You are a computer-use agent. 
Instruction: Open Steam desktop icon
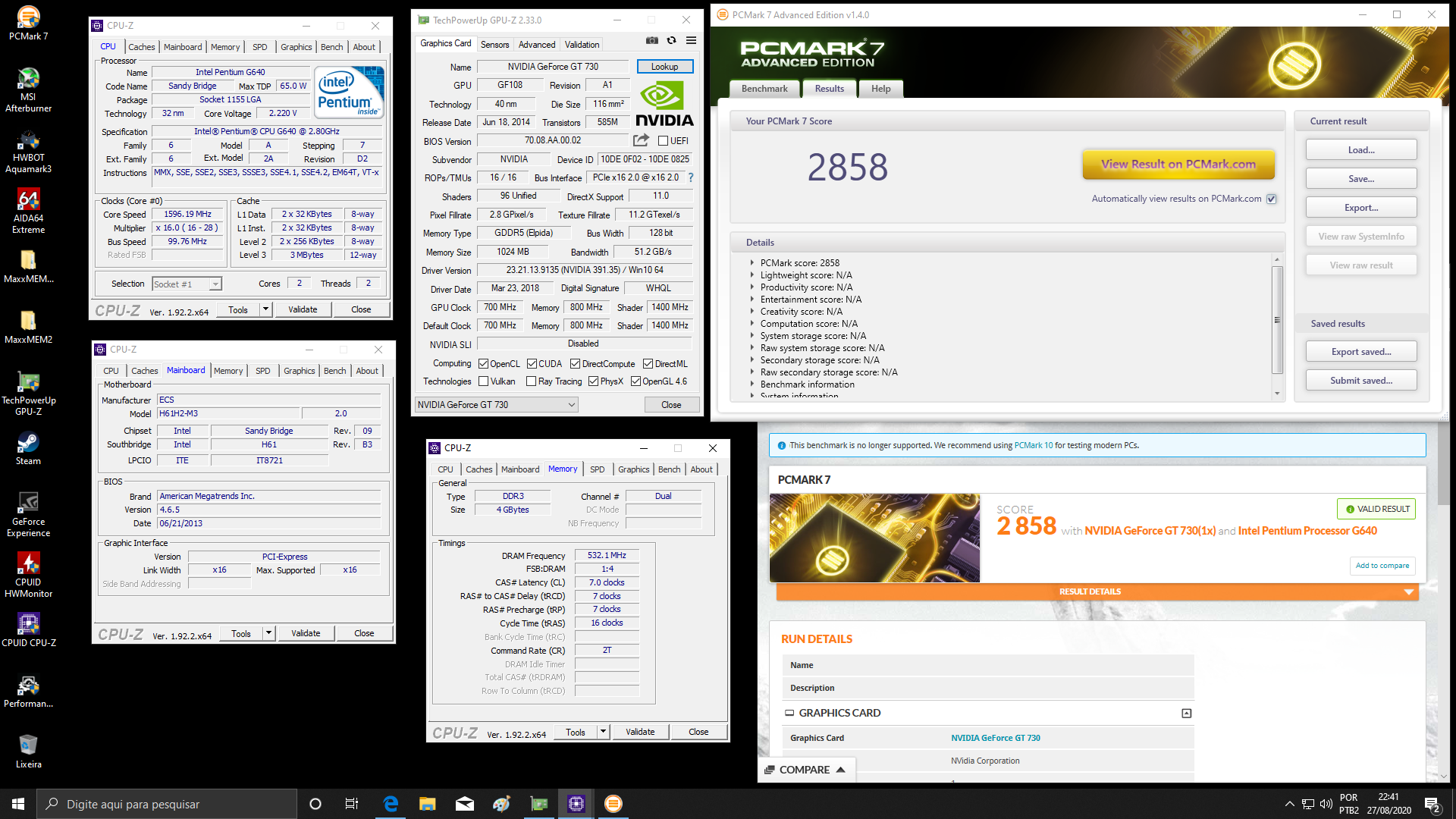(28, 447)
